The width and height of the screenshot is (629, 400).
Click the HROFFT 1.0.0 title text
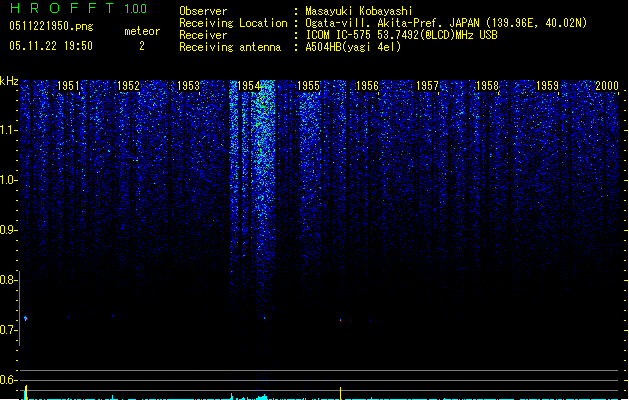[x=79, y=8]
